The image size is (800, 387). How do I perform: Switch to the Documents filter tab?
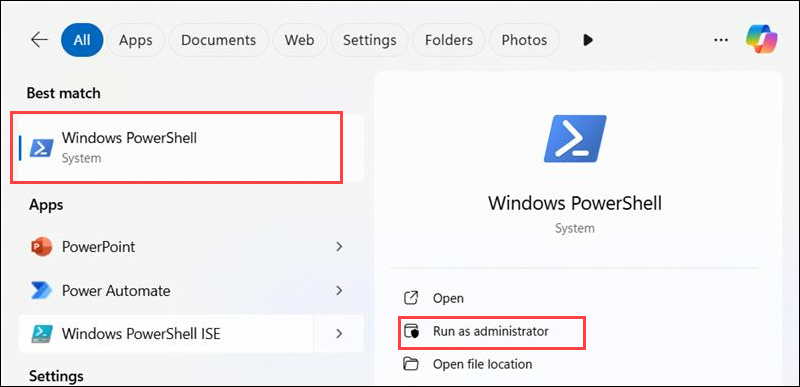(x=218, y=40)
